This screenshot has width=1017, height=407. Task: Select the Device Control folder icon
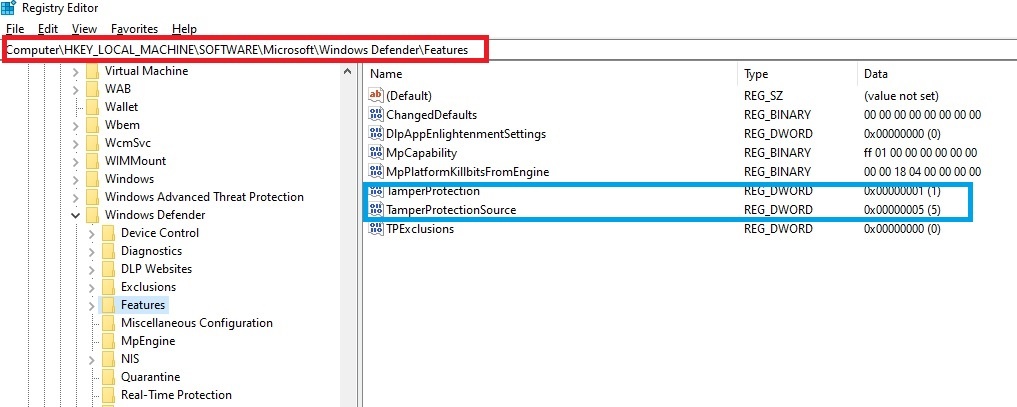109,233
